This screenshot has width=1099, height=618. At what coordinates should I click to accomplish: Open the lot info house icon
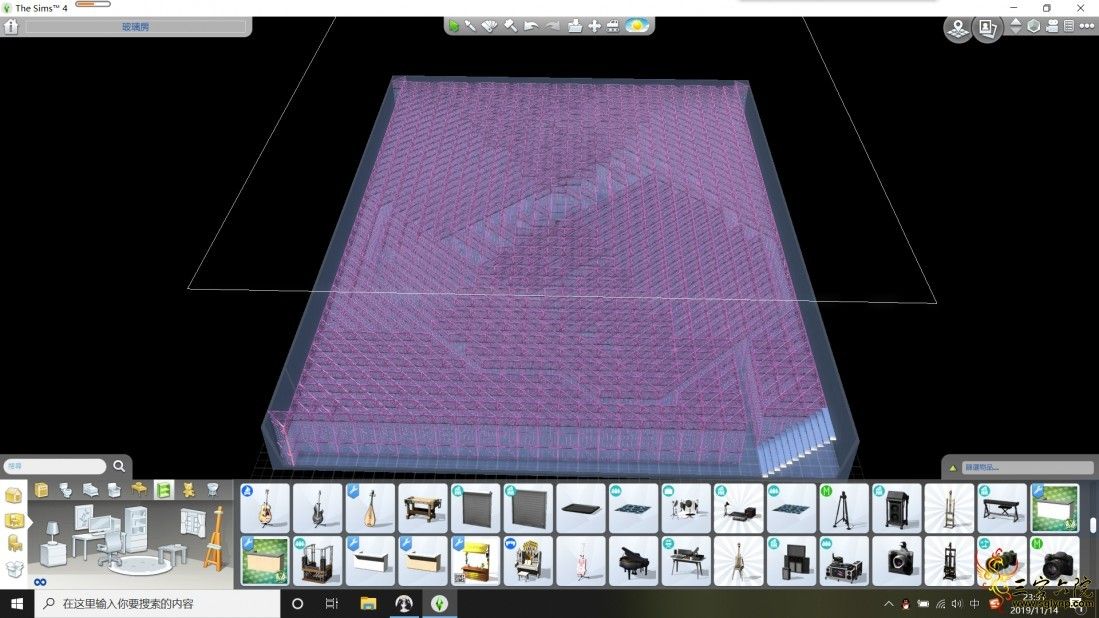(11, 27)
